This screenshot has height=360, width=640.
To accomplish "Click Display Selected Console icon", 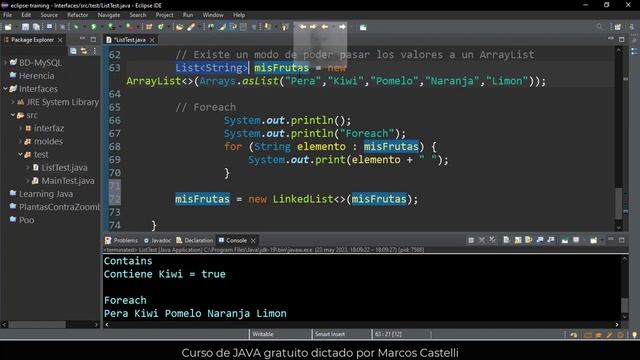I will [576, 240].
